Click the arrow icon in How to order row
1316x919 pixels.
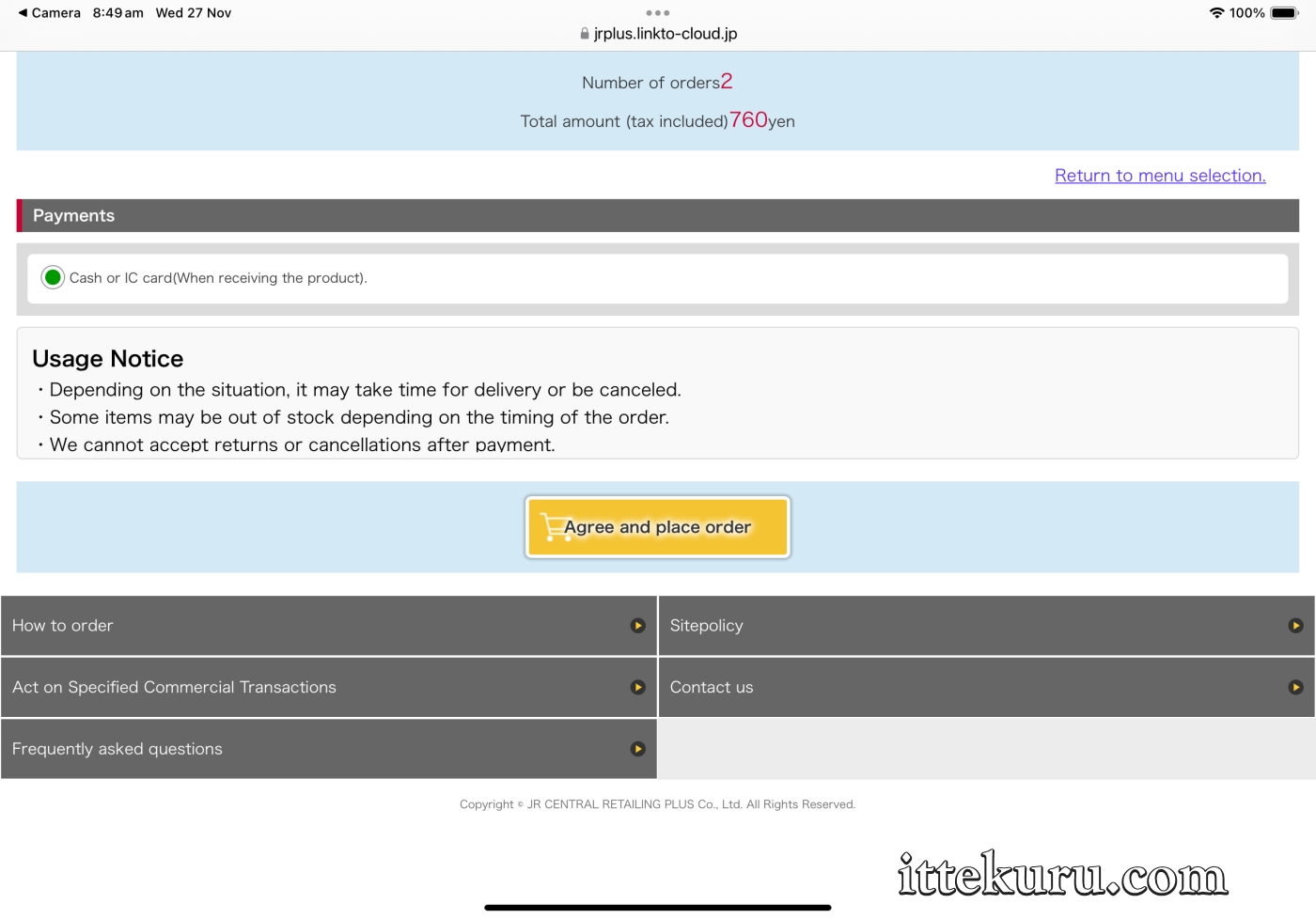point(638,626)
